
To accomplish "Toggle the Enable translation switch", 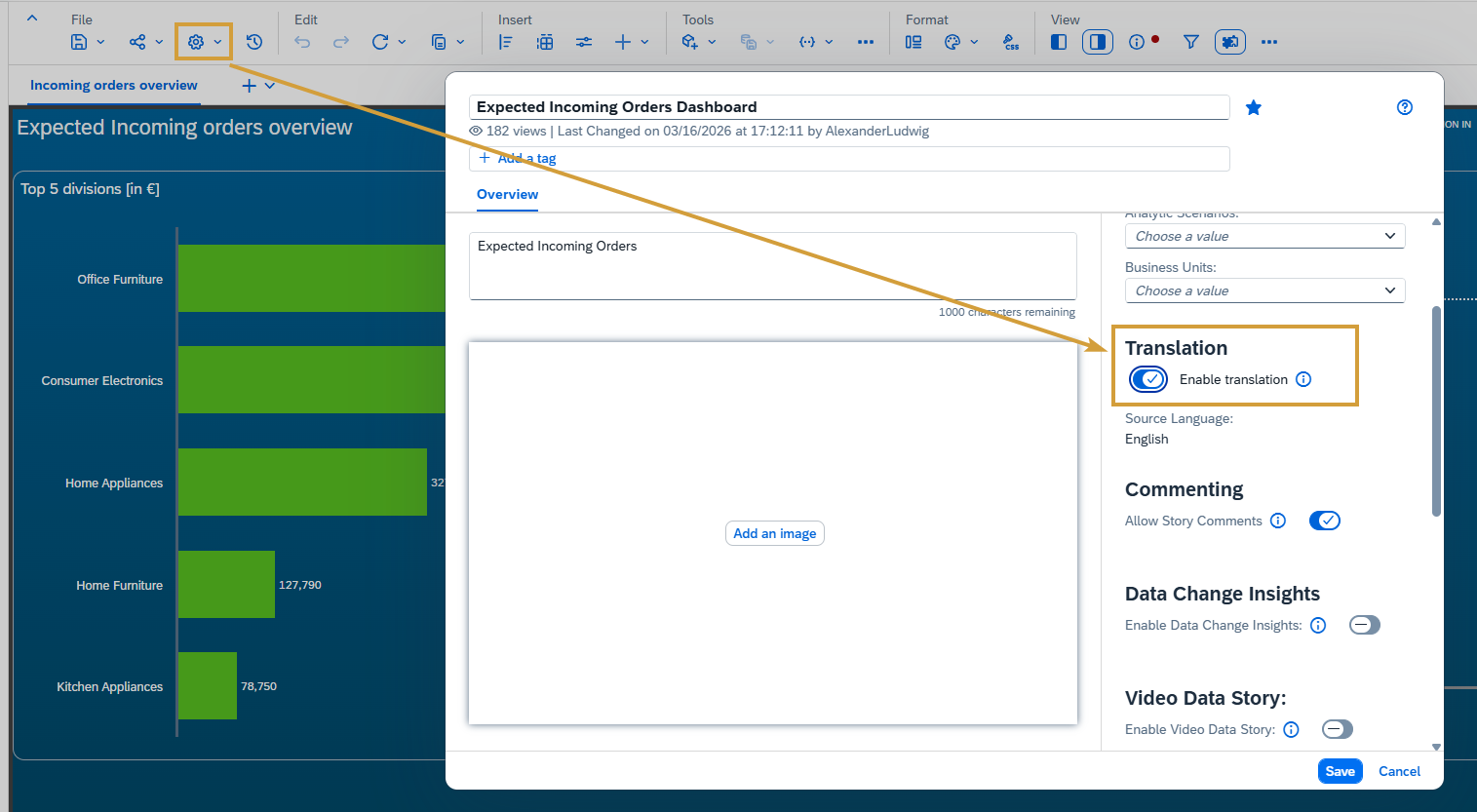I will coord(1148,379).
